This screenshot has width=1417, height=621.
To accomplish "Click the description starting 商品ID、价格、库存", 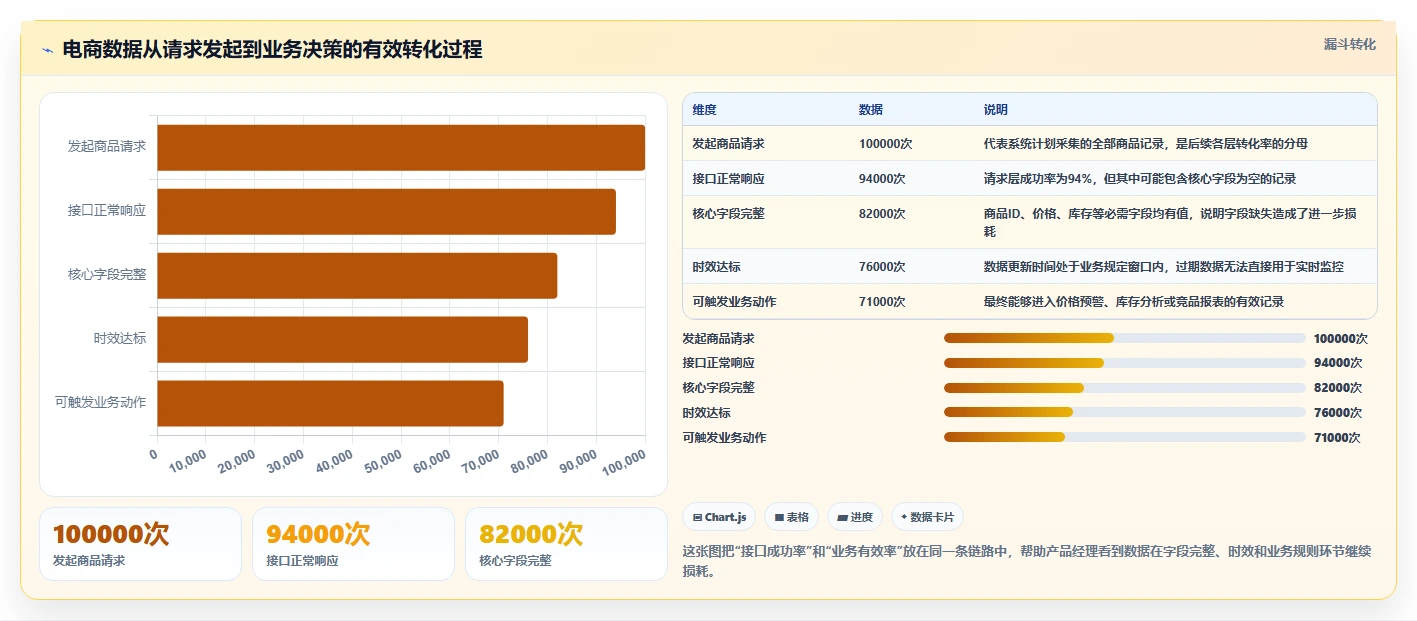I will point(1170,223).
